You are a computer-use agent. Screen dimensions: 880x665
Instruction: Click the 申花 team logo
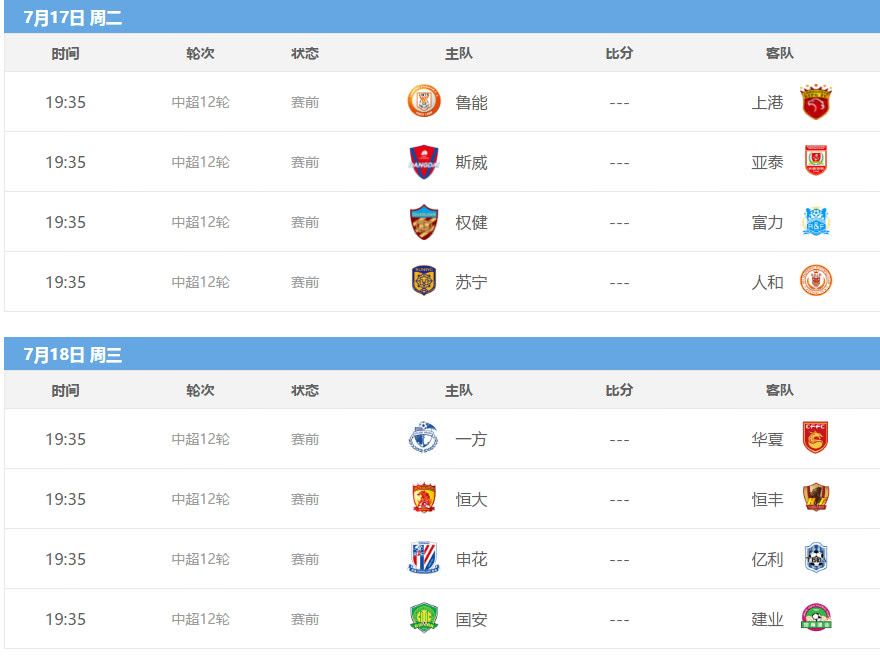pyautogui.click(x=424, y=559)
